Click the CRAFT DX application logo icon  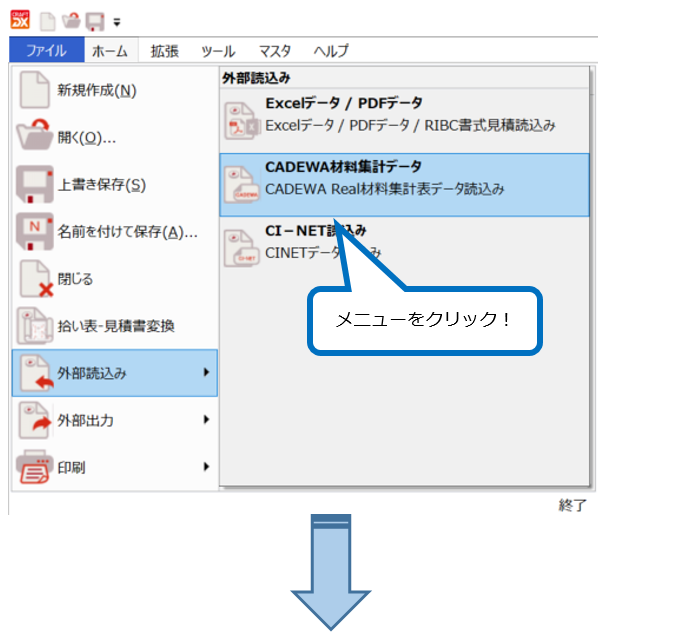pos(21,20)
